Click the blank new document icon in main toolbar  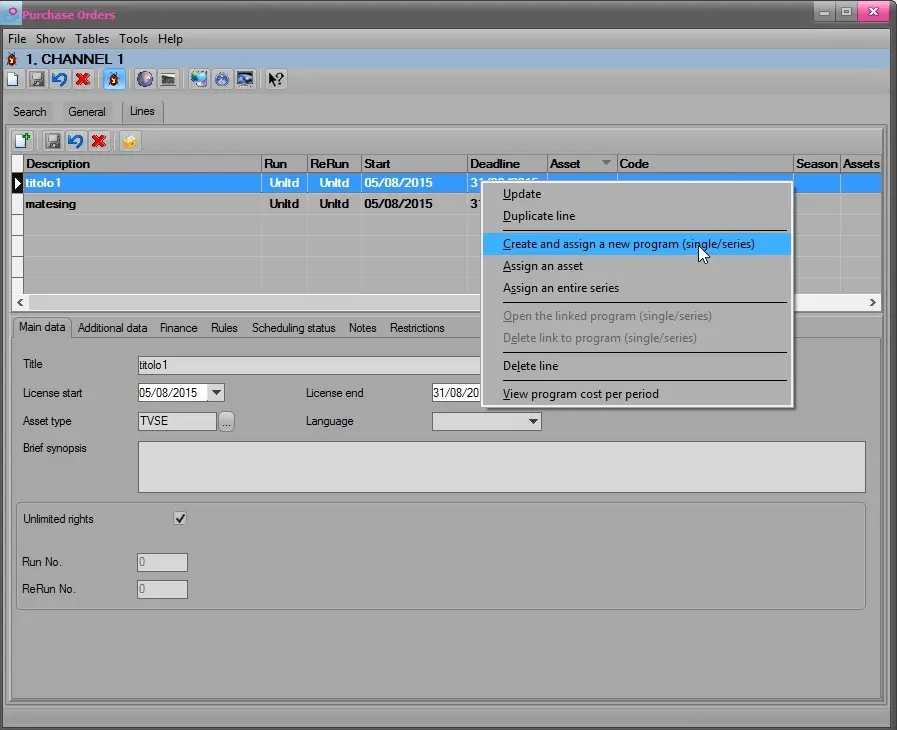pos(13,80)
